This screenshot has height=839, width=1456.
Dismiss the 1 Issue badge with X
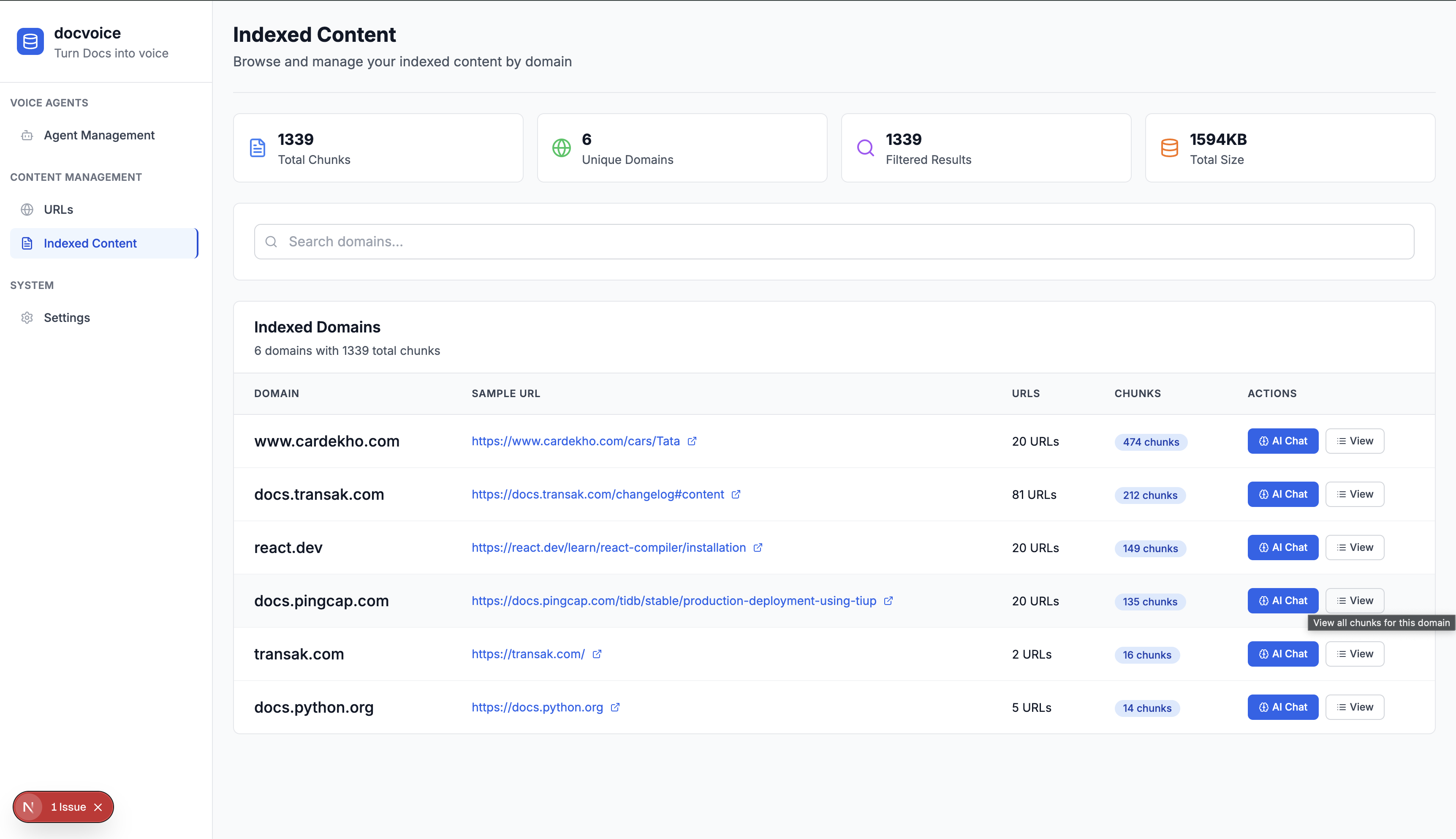coord(98,807)
